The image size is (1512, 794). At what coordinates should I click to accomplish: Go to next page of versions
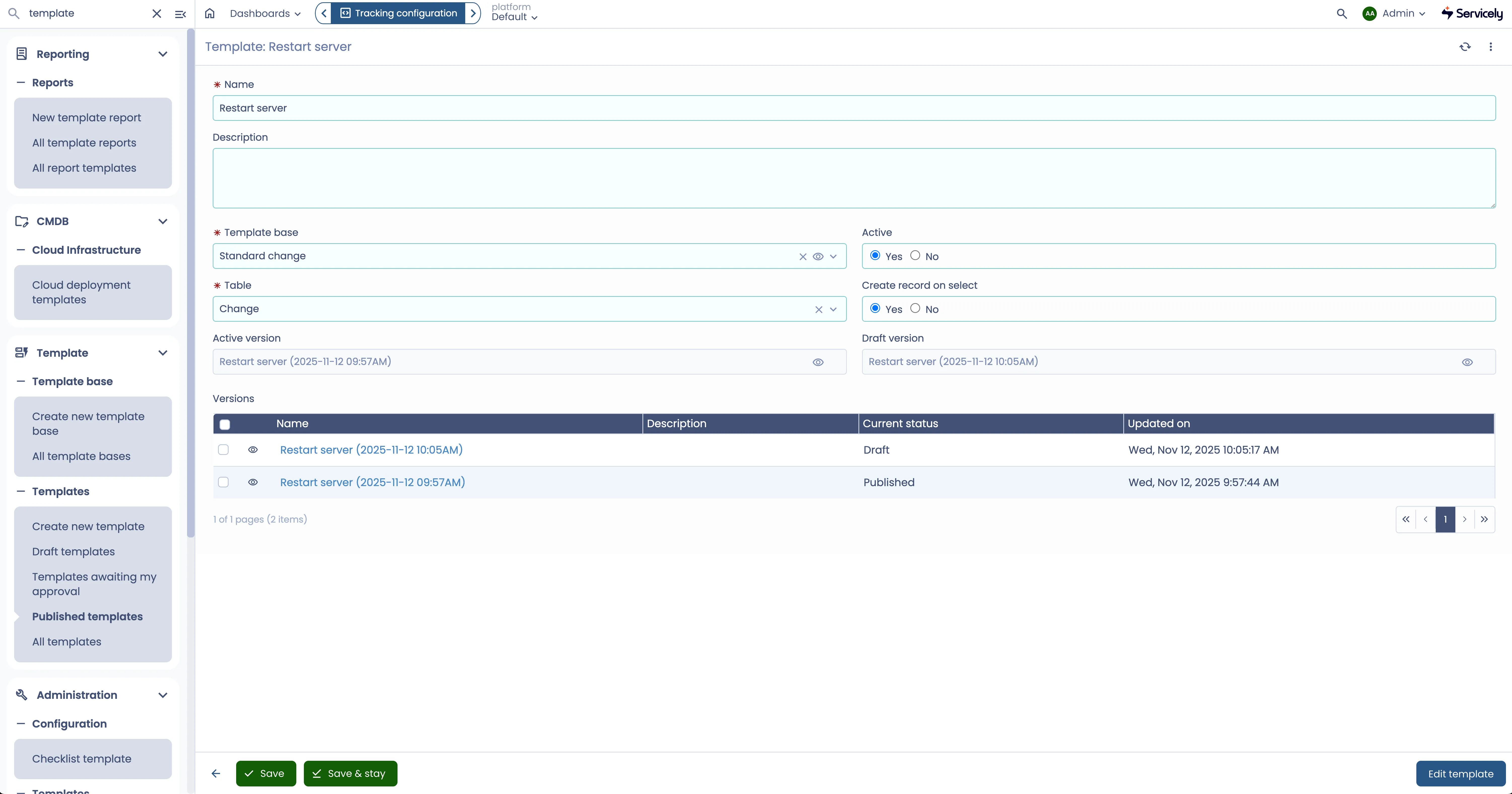(x=1465, y=519)
